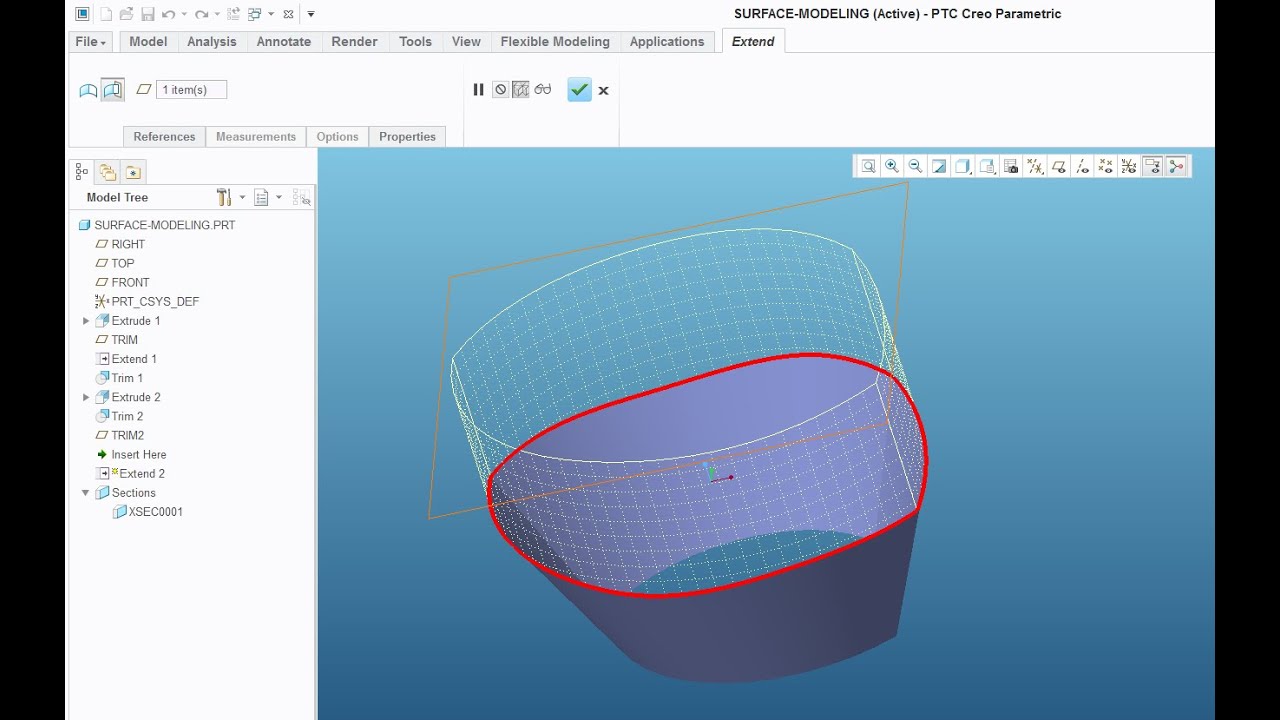This screenshot has width=1280, height=720.
Task: Switch to the Tools ribbon tab
Action: tap(415, 42)
